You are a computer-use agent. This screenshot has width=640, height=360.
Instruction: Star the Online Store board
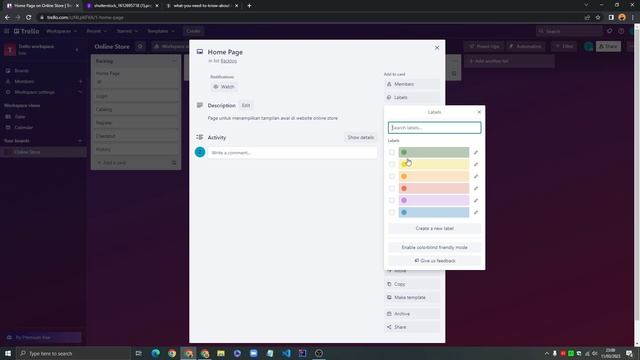tap(140, 47)
